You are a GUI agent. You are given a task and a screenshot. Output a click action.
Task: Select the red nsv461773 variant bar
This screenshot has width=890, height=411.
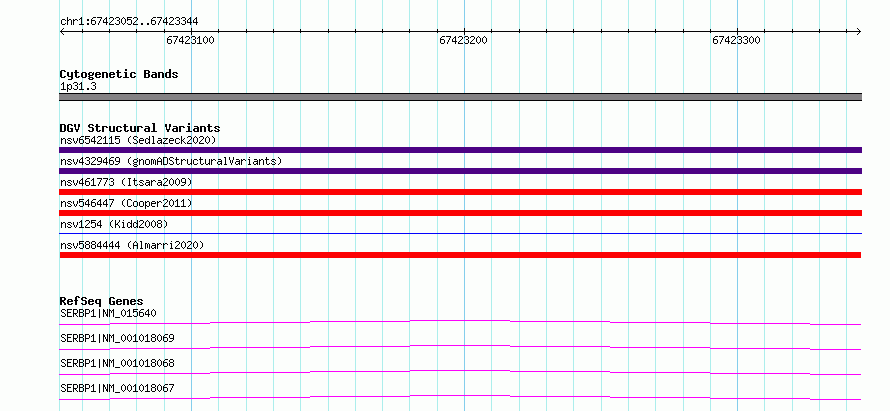[460, 192]
